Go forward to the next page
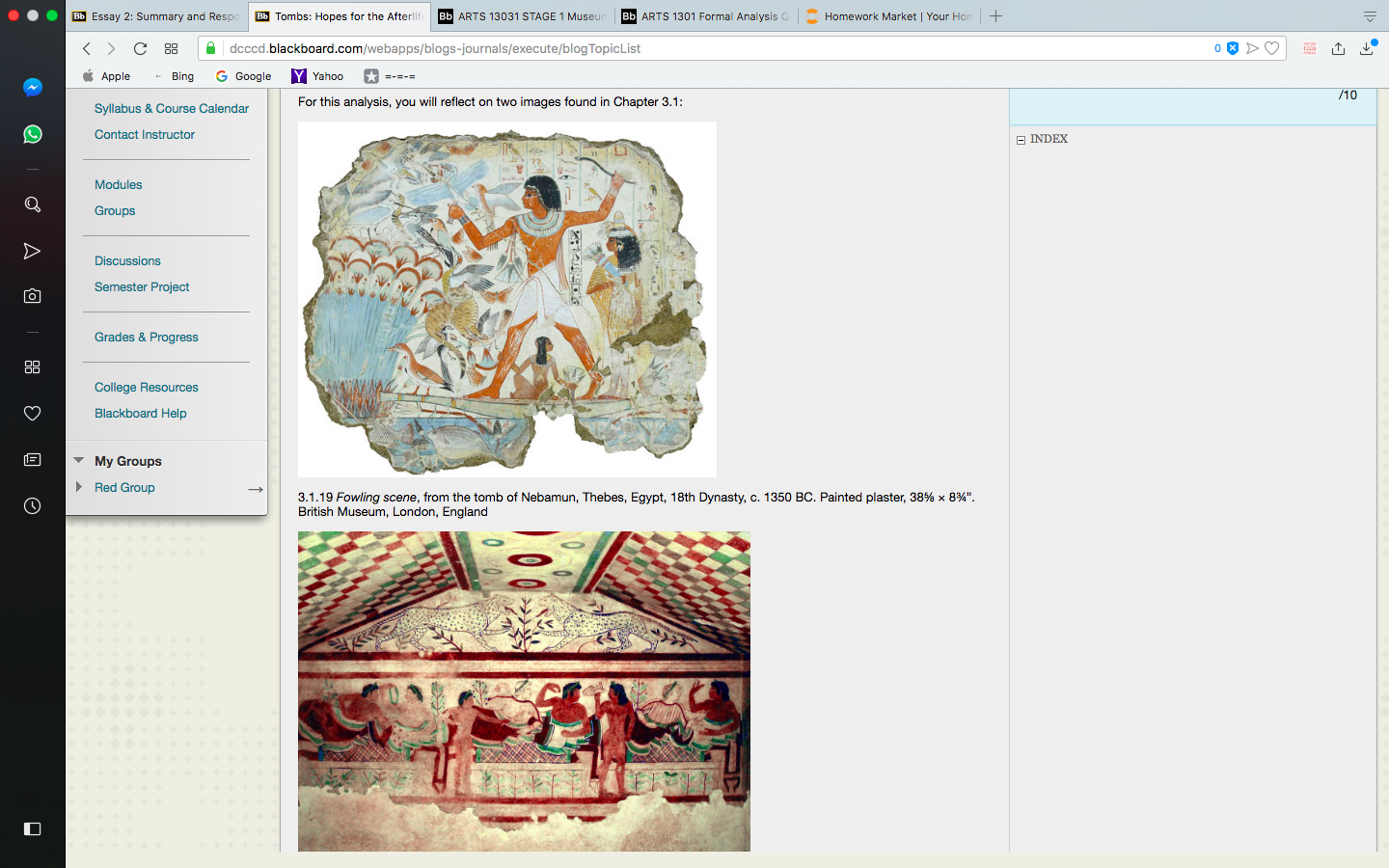Viewport: 1389px width, 868px height. point(111,48)
